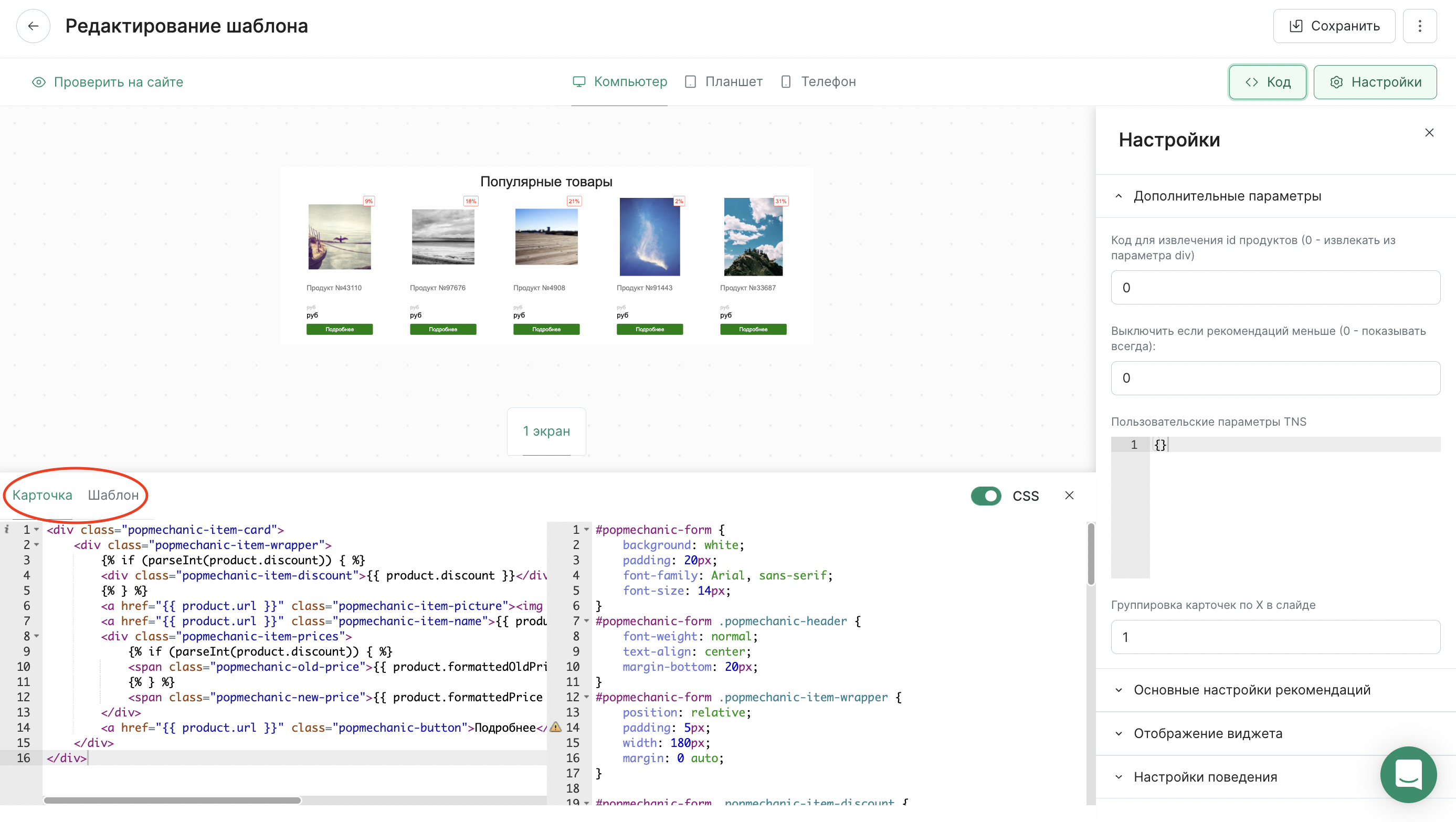Select the Шаблон code tab
Image resolution: width=1456 pixels, height=822 pixels.
[x=113, y=495]
